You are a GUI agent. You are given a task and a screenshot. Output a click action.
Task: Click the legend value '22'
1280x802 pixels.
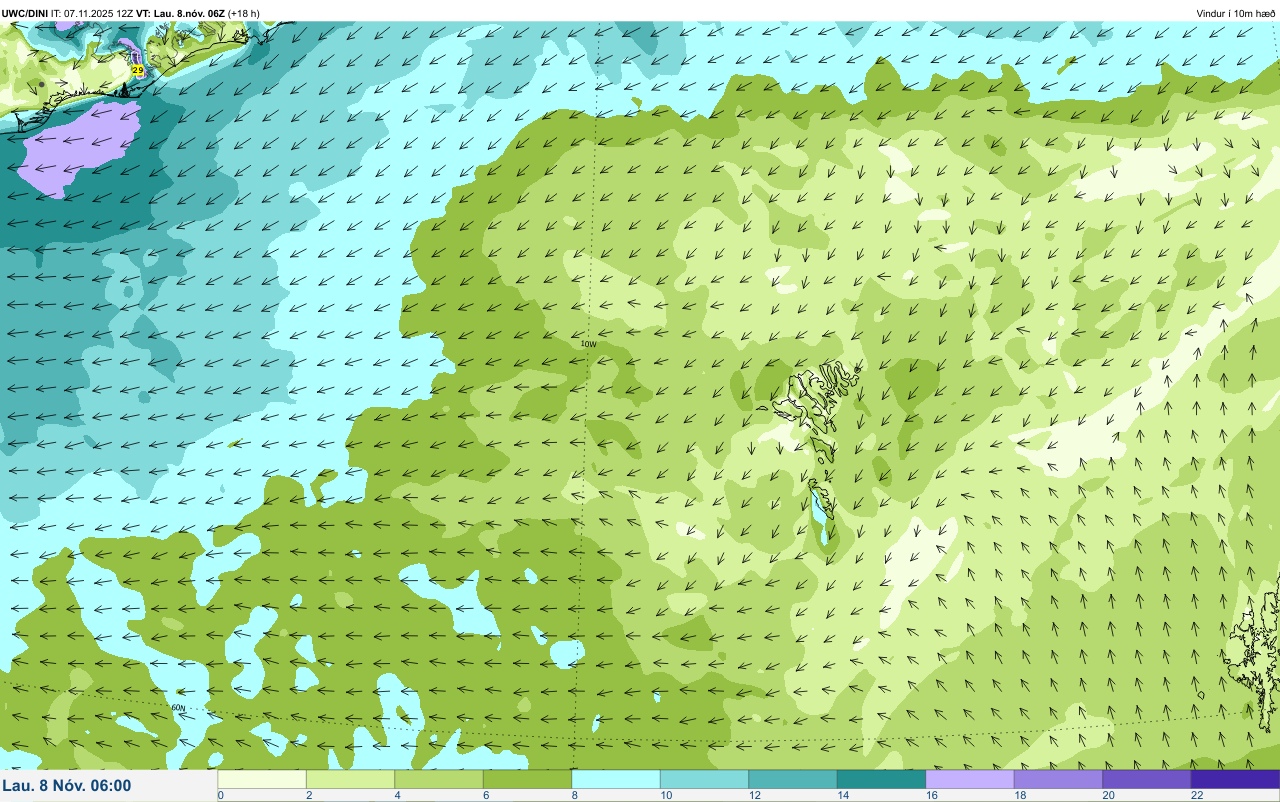1196,795
